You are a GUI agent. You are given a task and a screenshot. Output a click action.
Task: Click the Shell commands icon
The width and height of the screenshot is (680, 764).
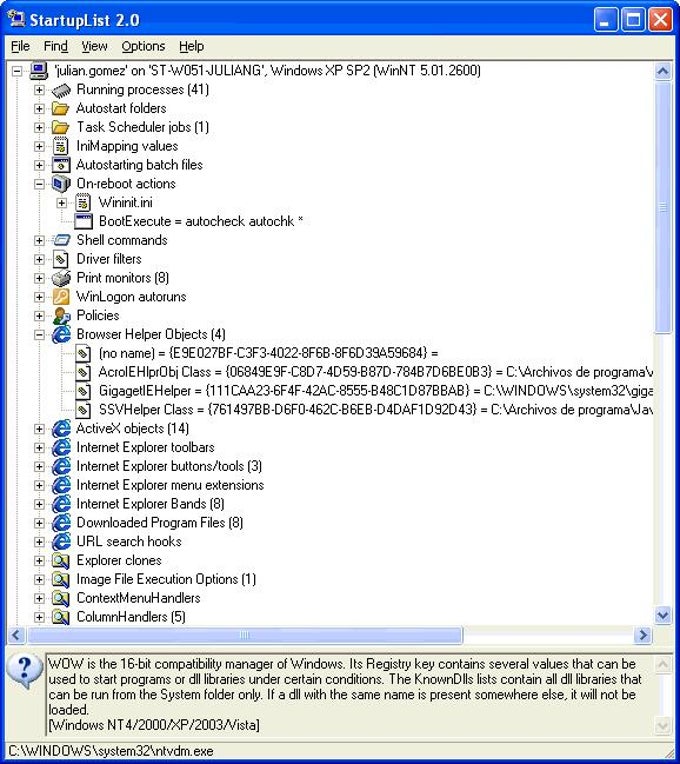61,240
